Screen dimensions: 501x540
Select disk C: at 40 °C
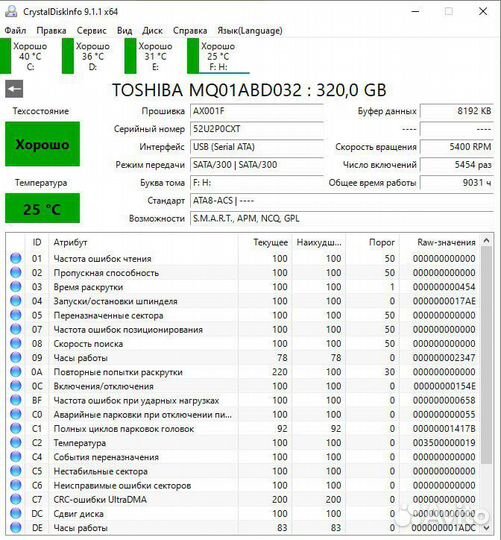coord(24,56)
